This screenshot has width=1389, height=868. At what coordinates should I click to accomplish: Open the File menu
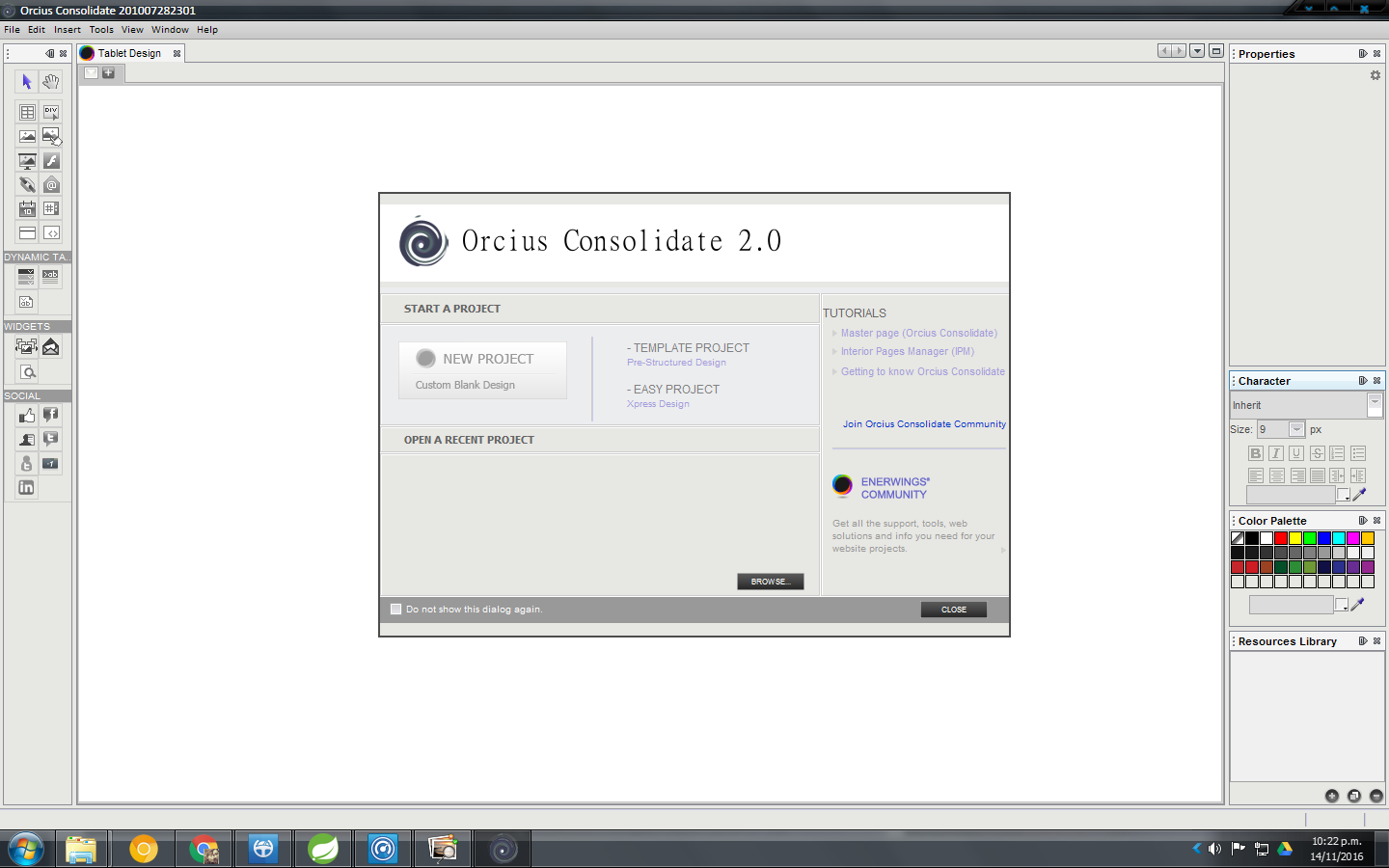click(12, 30)
